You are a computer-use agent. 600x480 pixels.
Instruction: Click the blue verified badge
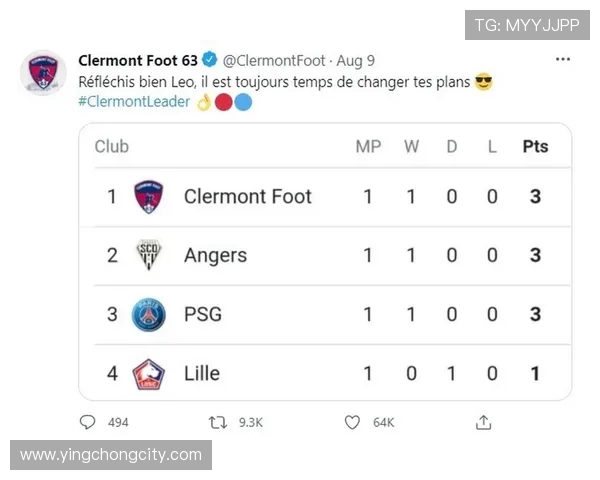210,60
